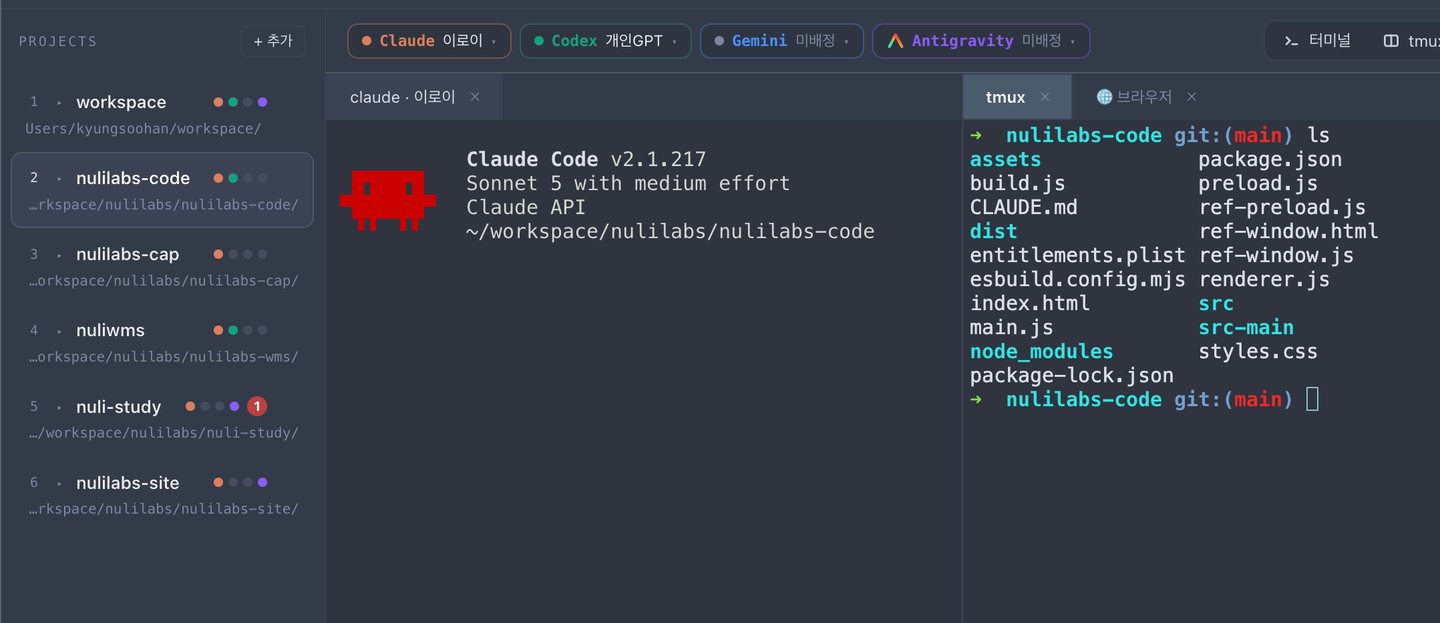Screen dimensions: 1440x623
Task: Expand the nuliwms project arrow
Action: pyautogui.click(x=59, y=331)
